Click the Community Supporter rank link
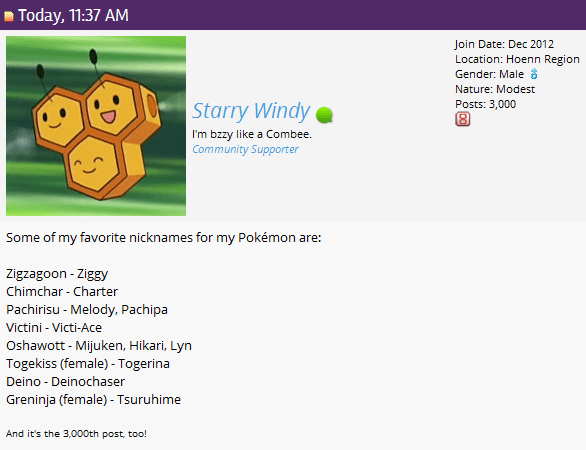The width and height of the screenshot is (586, 450). click(x=245, y=149)
